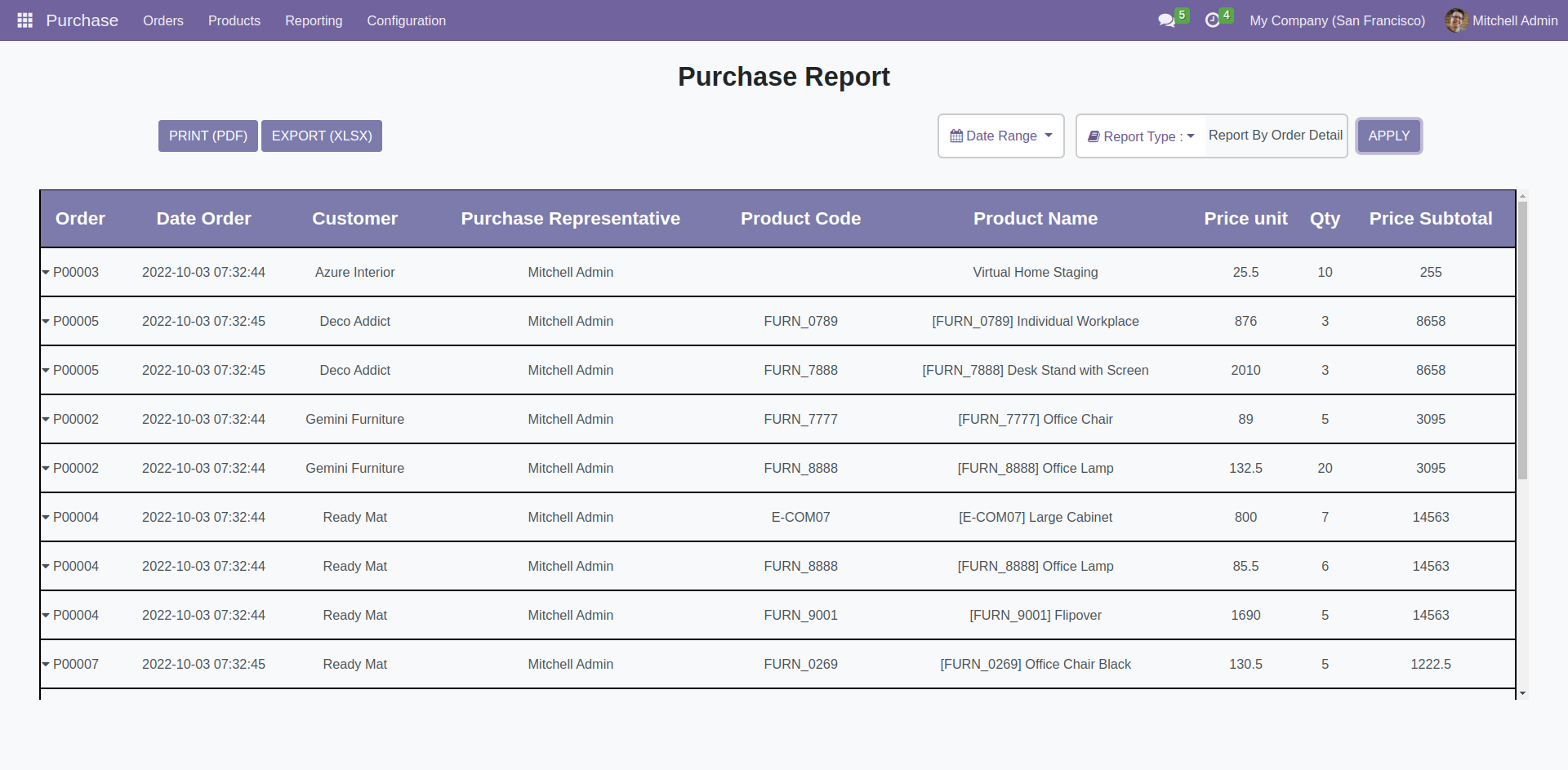Expand the P00007 order row caret
The image size is (1568, 770).
(x=46, y=665)
